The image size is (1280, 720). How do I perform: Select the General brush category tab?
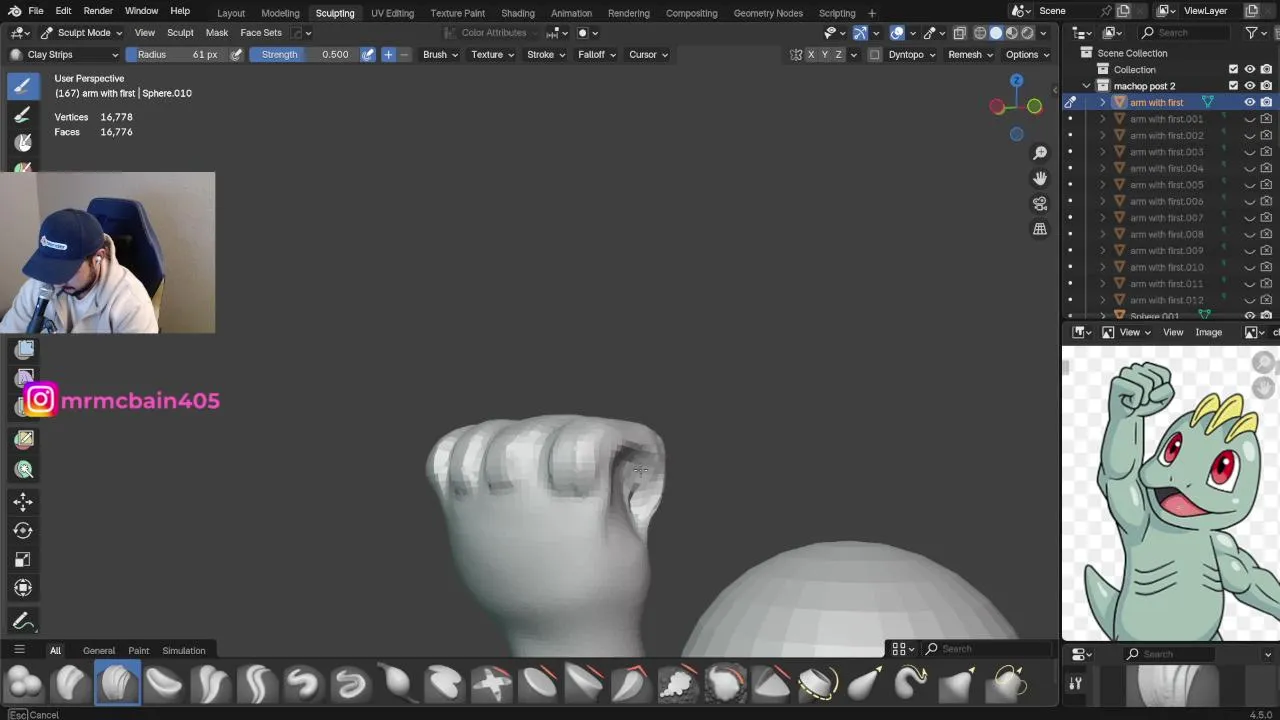coord(99,651)
